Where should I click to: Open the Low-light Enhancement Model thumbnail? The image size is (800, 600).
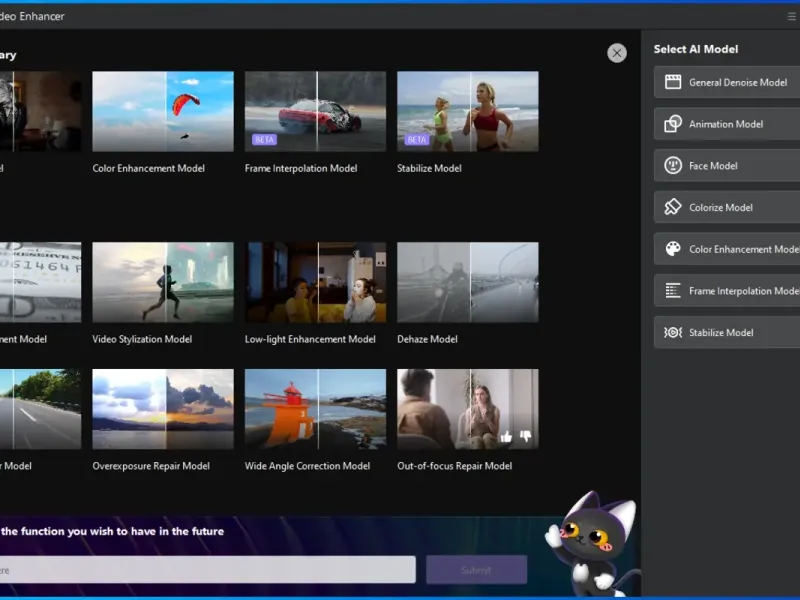(x=315, y=282)
